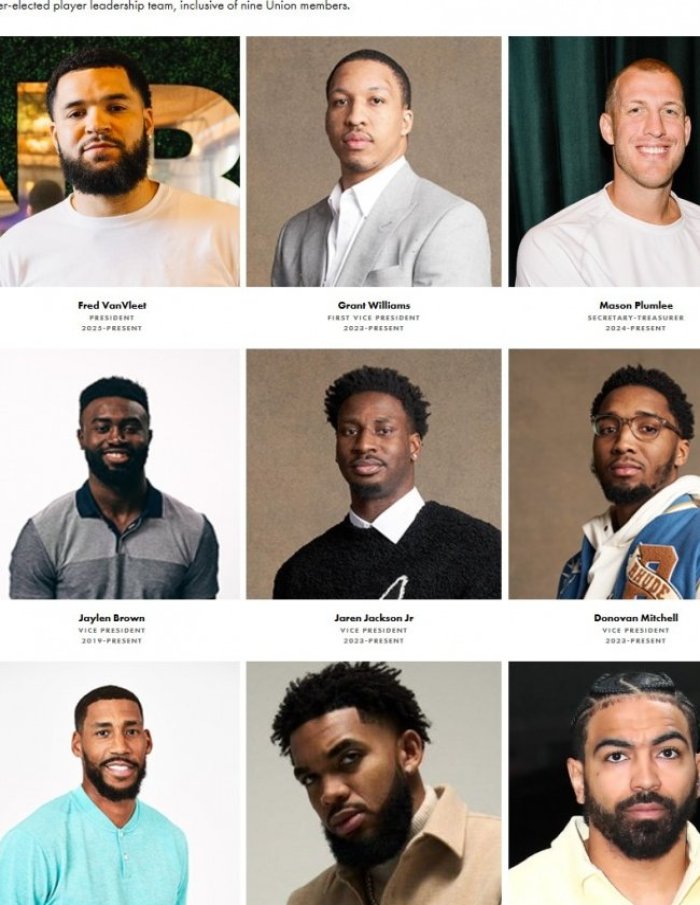Select the photo of the man in the pale yellow shirt
Image resolution: width=700 pixels, height=905 pixels.
(x=604, y=783)
